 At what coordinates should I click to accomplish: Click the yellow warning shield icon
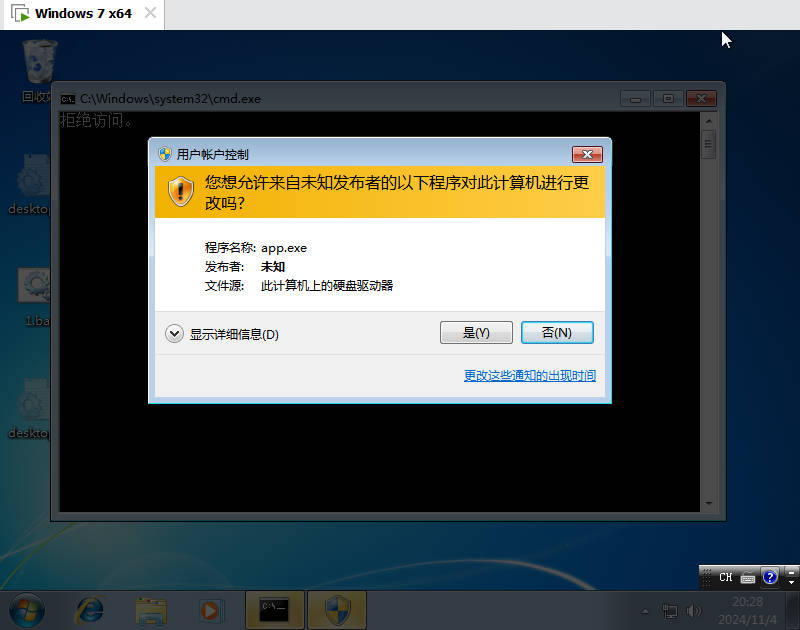click(181, 191)
